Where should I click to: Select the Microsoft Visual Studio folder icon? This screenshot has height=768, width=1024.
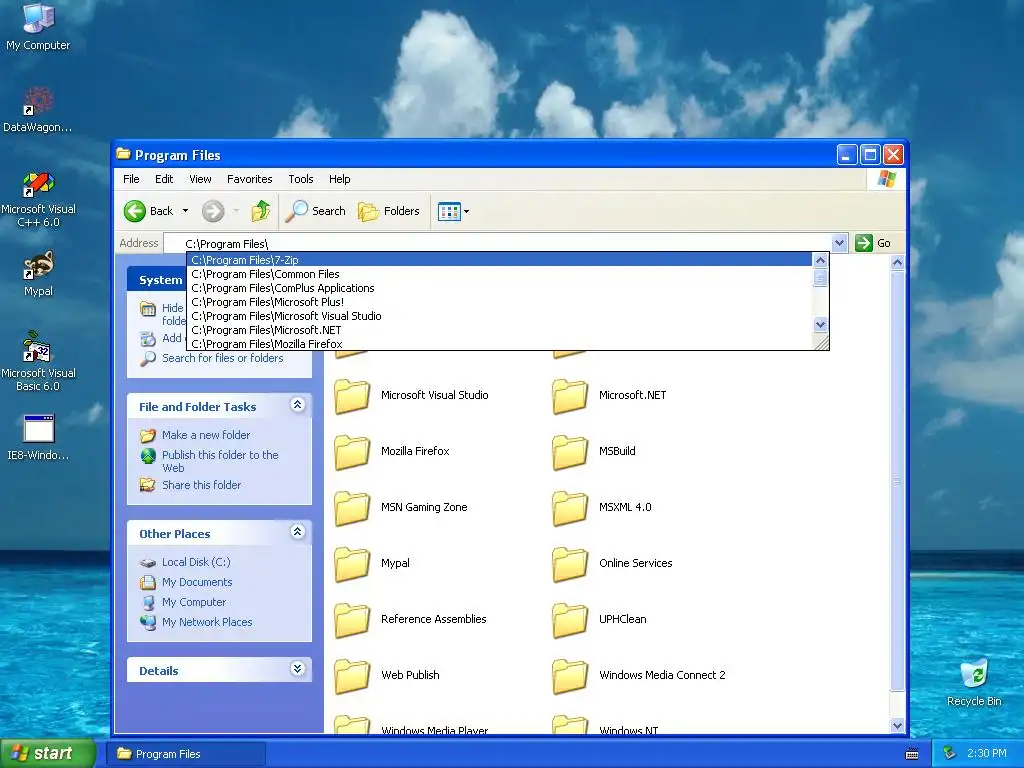352,396
